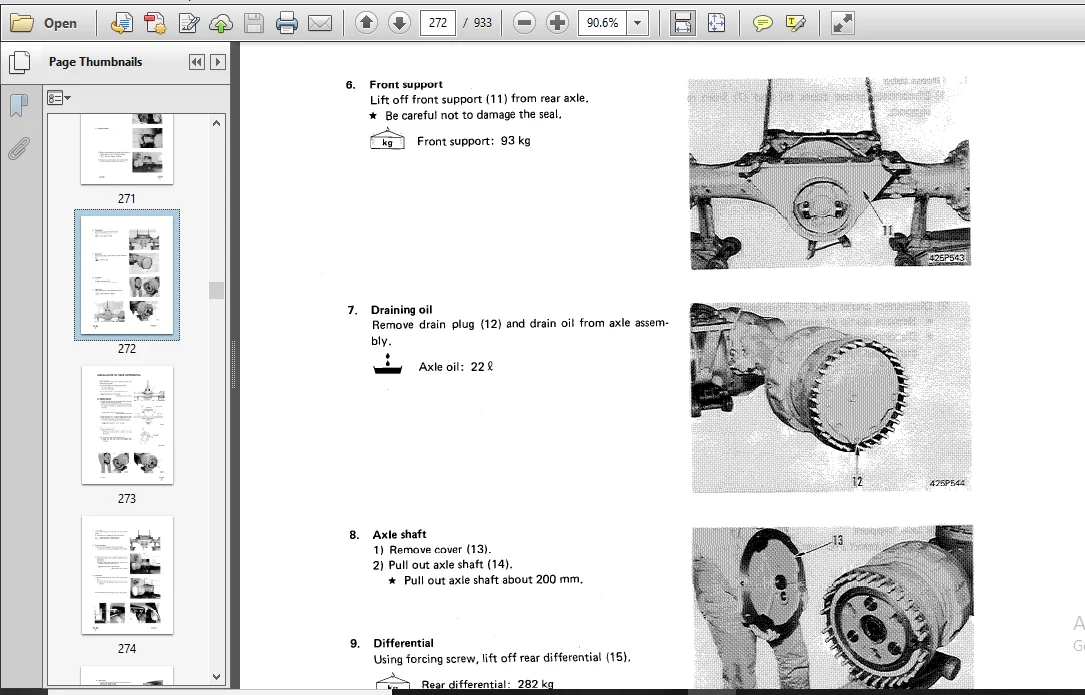Viewport: 1085px width, 695px height.
Task: Select page 271 thumbnail
Action: click(127, 149)
